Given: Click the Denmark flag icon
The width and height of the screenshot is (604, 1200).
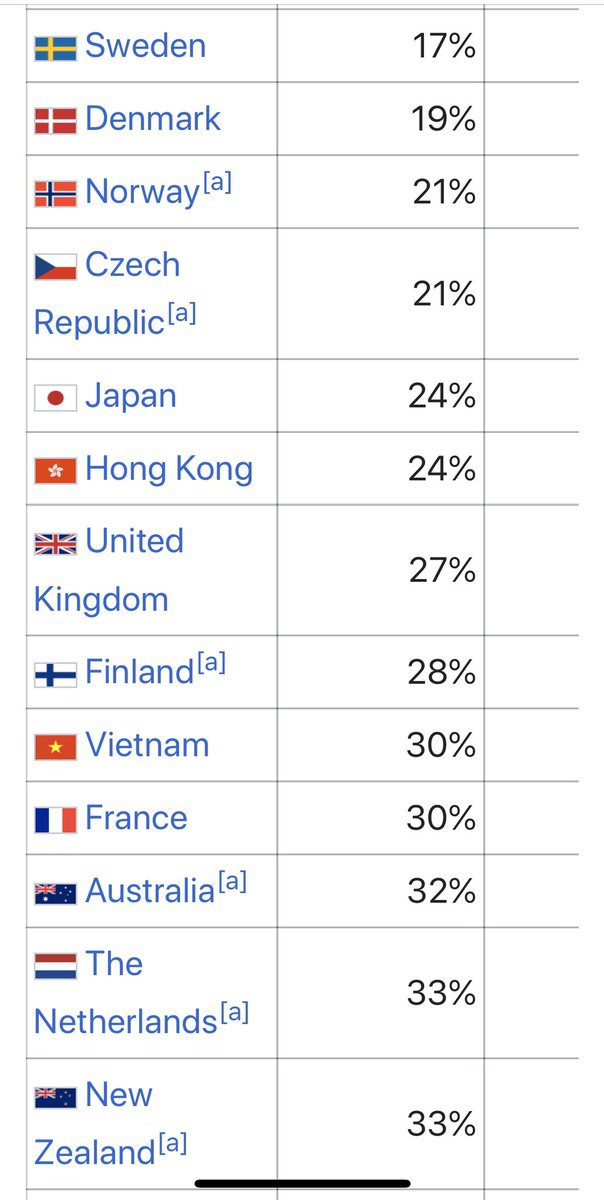Looking at the screenshot, I should click(x=56, y=121).
